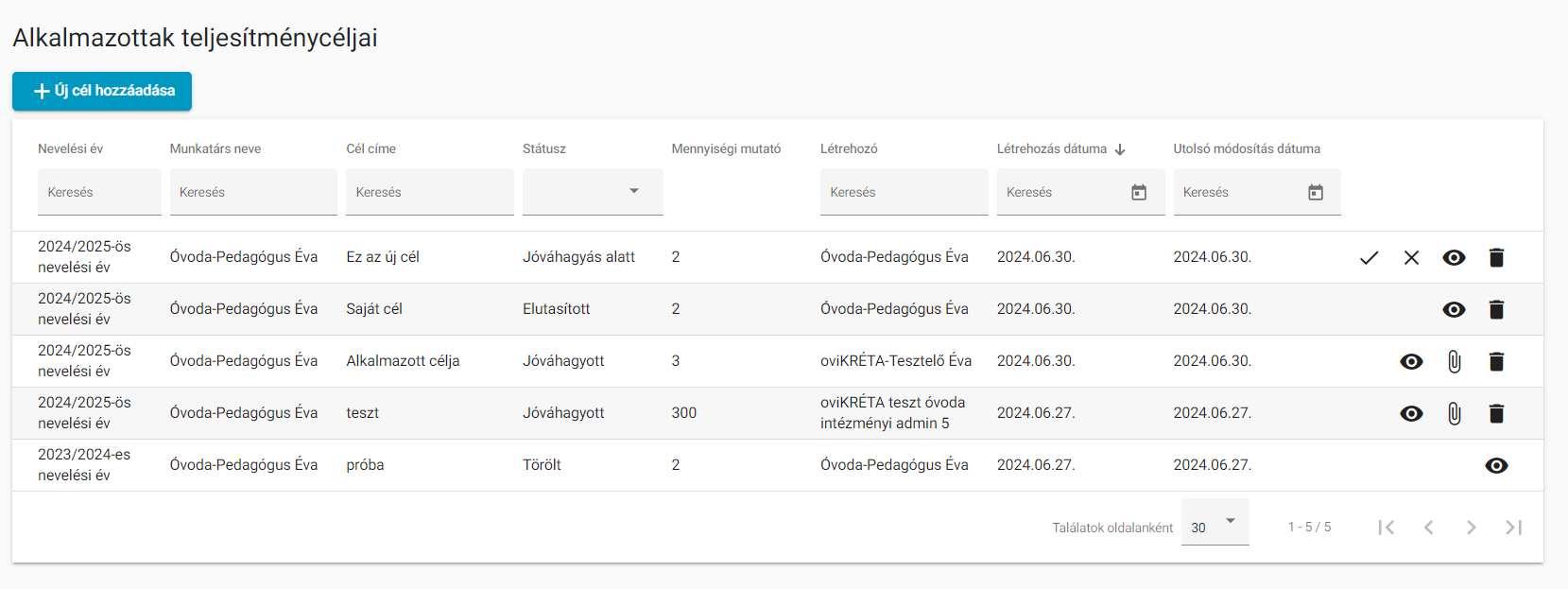View details of 'próba' row
The image size is (1568, 589).
pos(1496,465)
